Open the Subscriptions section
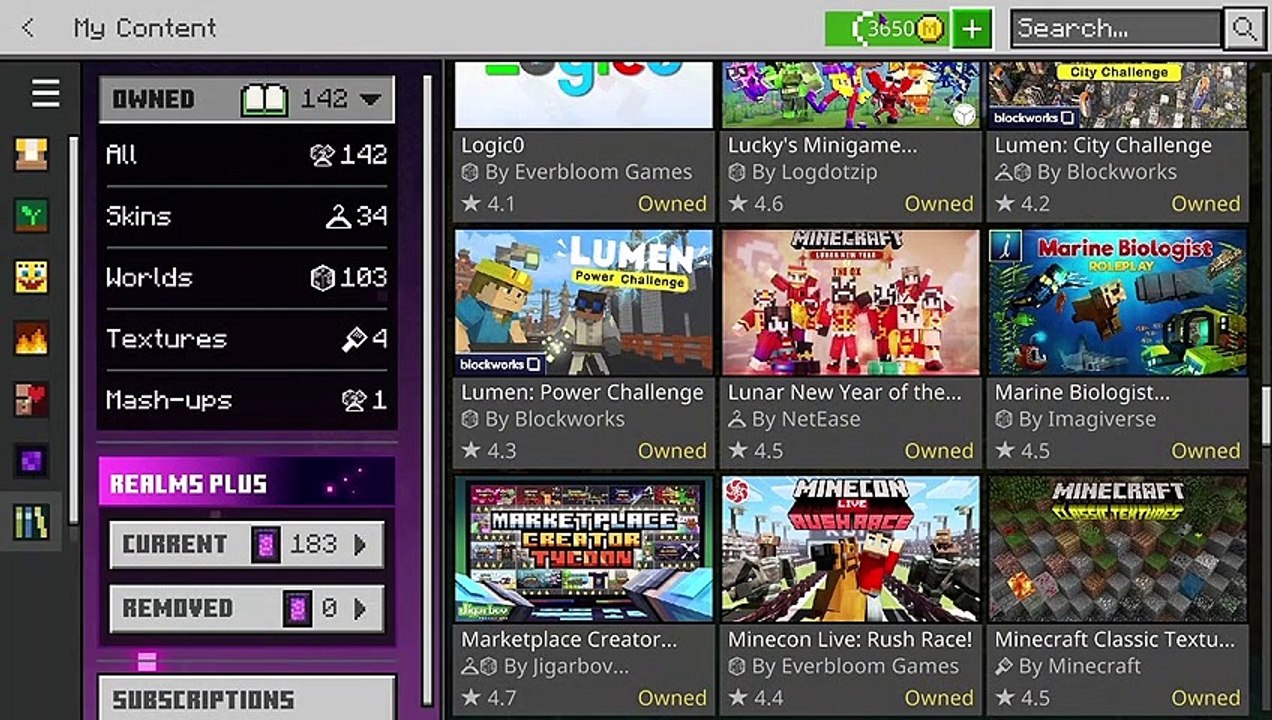The height and width of the screenshot is (720, 1272). pos(246,698)
